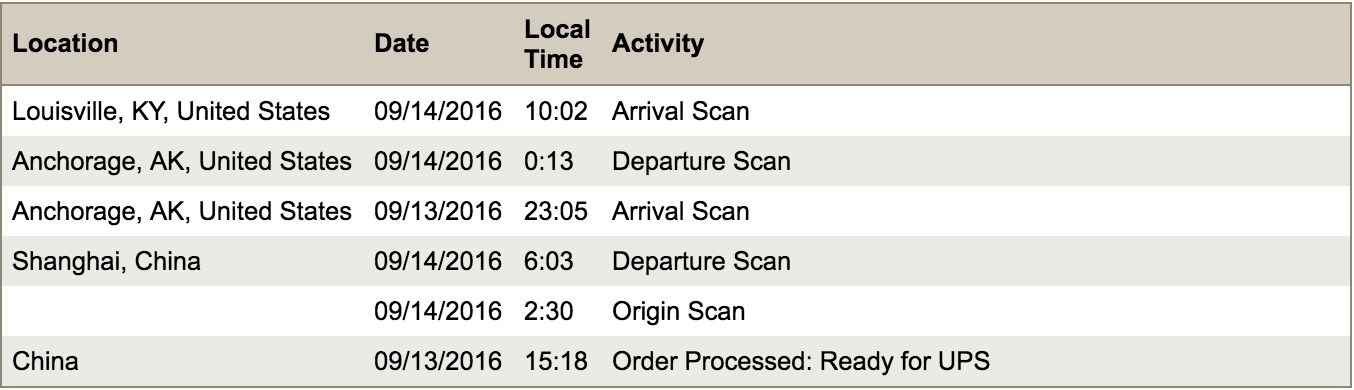Select the Louisville, KY, United States cell
This screenshot has height=390, width=1354.
pyautogui.click(x=171, y=110)
